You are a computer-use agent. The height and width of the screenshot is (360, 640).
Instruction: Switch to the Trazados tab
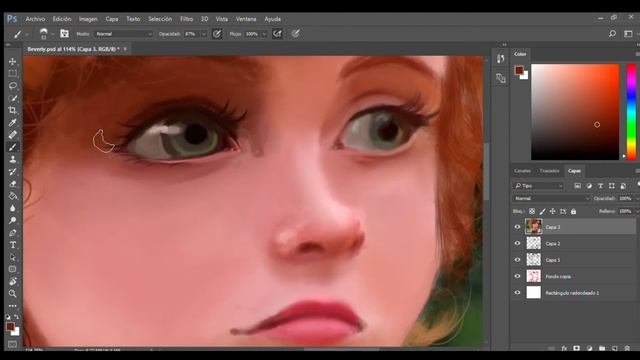tap(549, 171)
